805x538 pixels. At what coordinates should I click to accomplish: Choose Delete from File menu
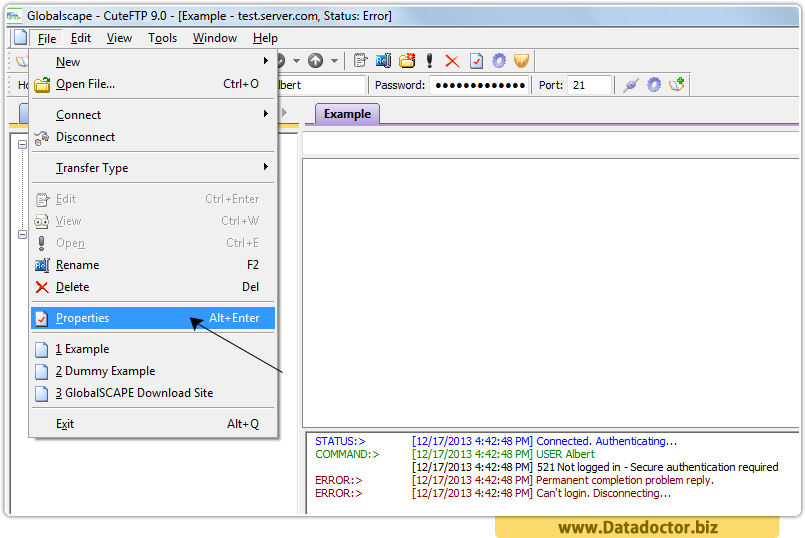pos(153,287)
